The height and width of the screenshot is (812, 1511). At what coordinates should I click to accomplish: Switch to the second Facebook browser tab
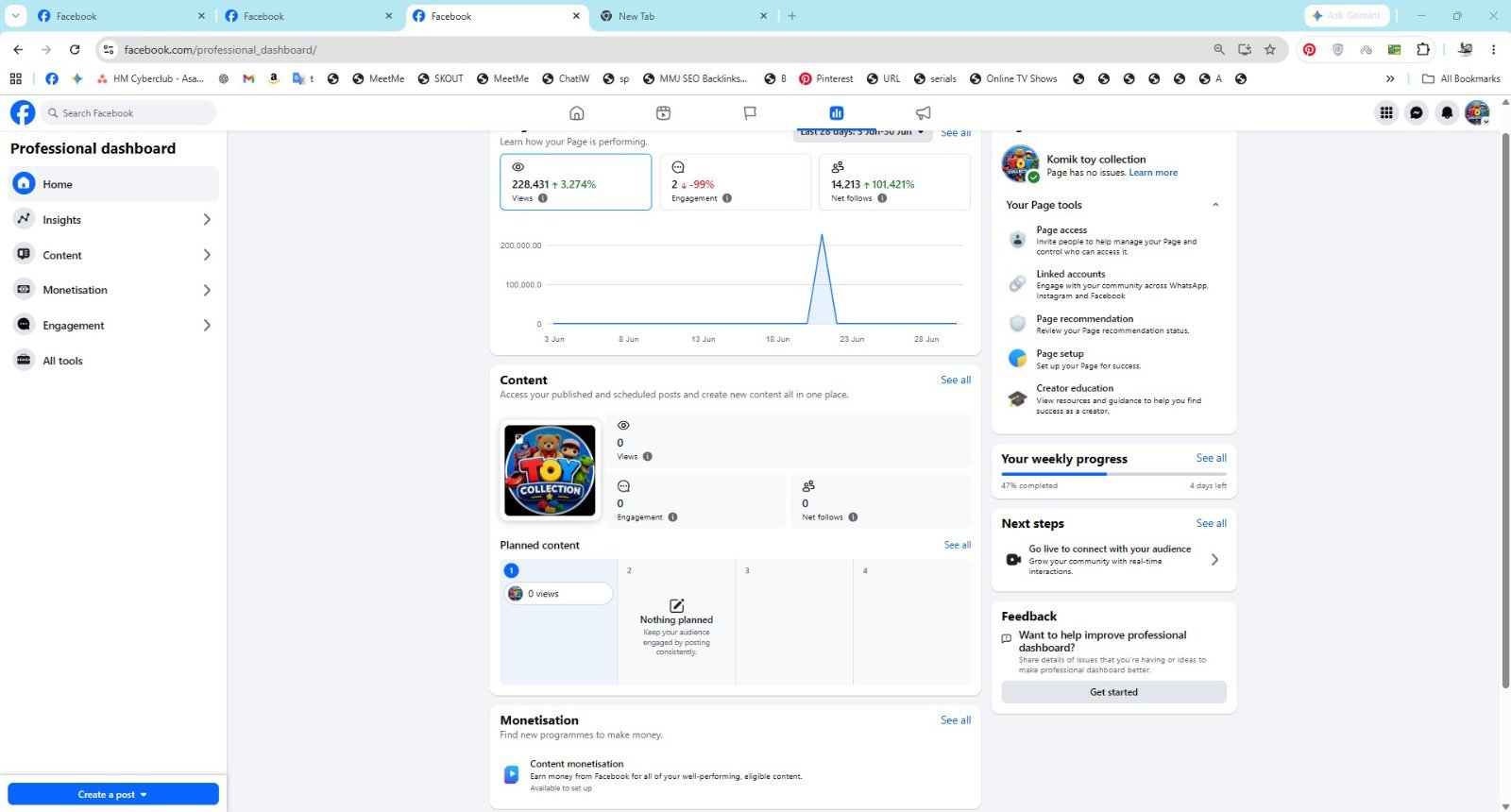[x=308, y=16]
